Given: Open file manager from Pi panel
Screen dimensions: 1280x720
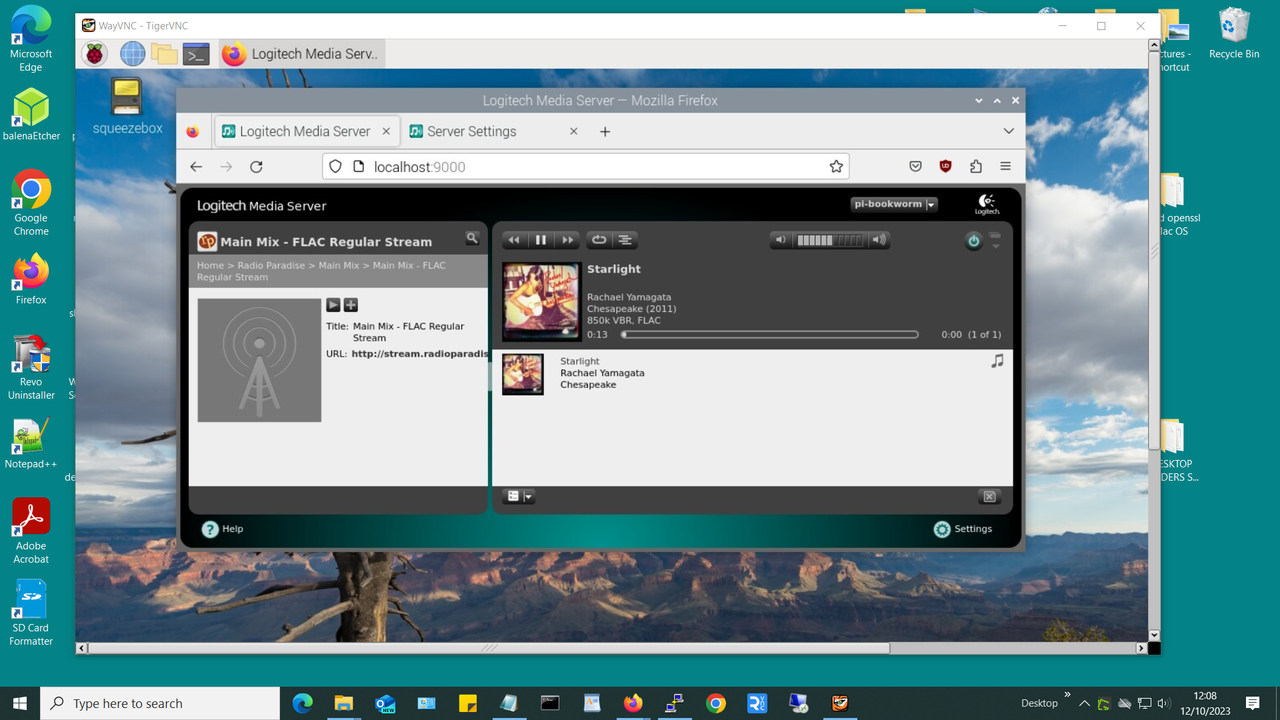Looking at the screenshot, I should click(x=164, y=54).
